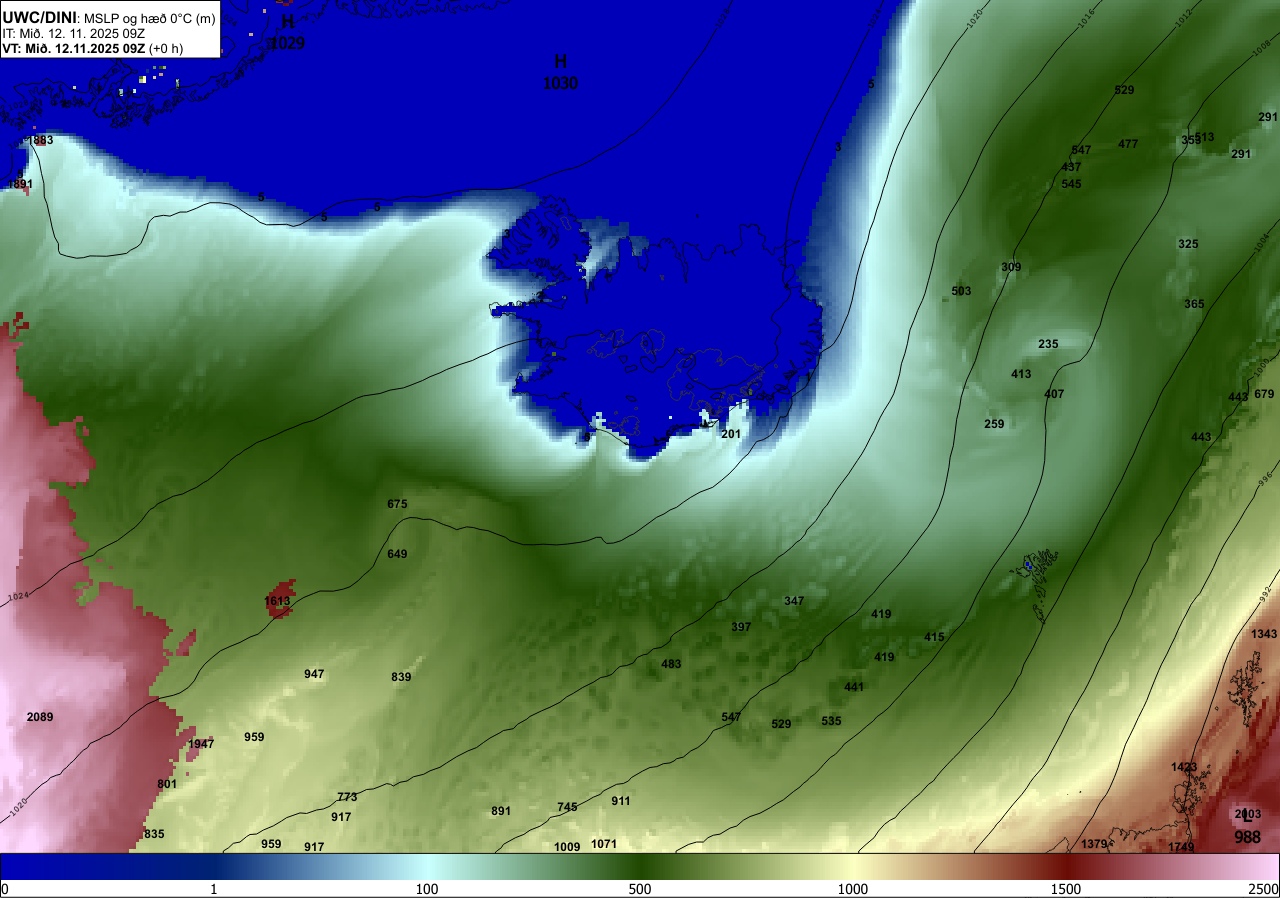Screen dimensions: 1280x898
Task: Select the 1009 value near bottom edge
Action: [567, 847]
